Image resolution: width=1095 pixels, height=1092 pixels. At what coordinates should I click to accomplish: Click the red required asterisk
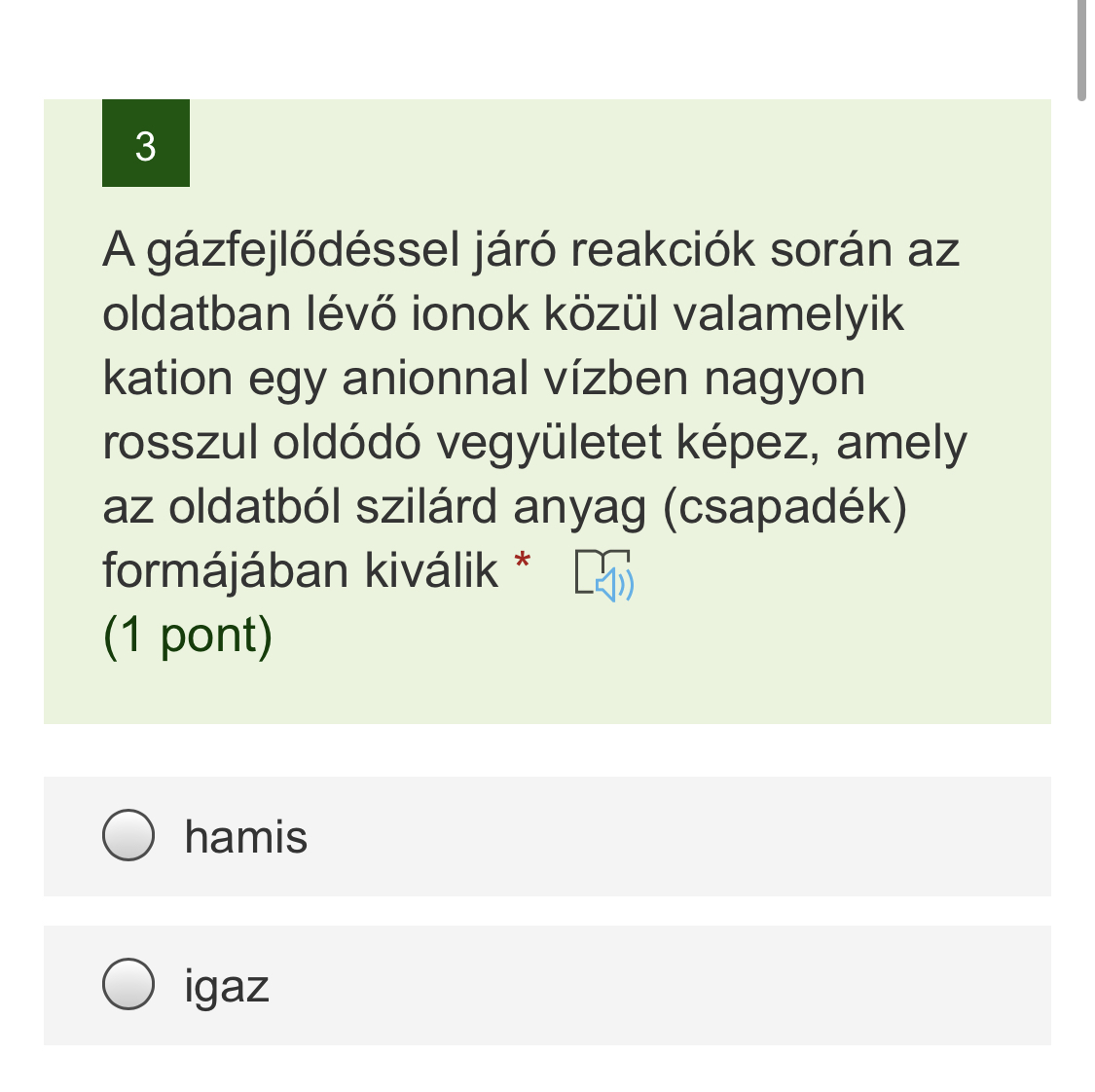click(524, 562)
